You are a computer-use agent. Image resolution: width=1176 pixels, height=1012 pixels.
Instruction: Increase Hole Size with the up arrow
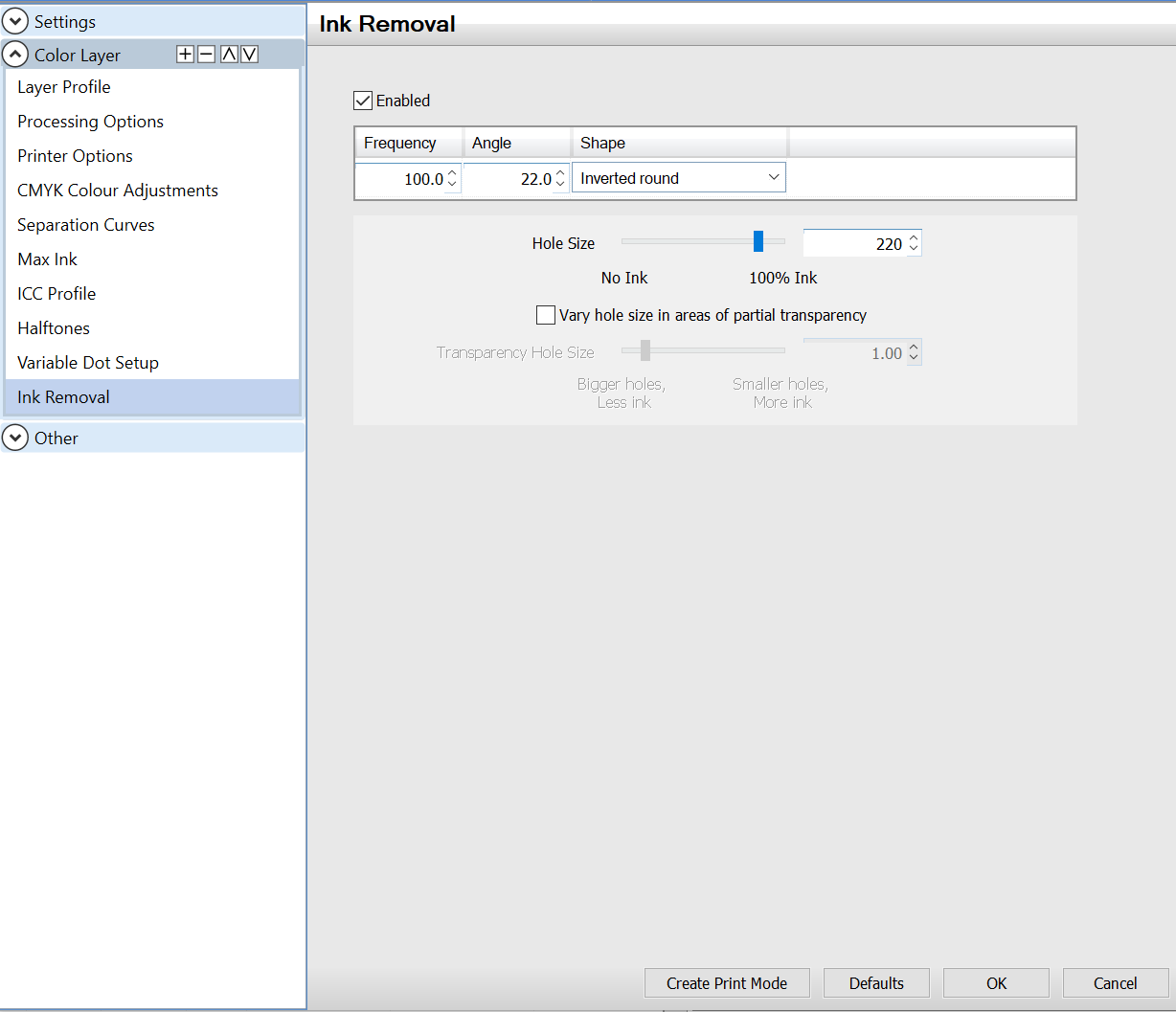pyautogui.click(x=914, y=238)
